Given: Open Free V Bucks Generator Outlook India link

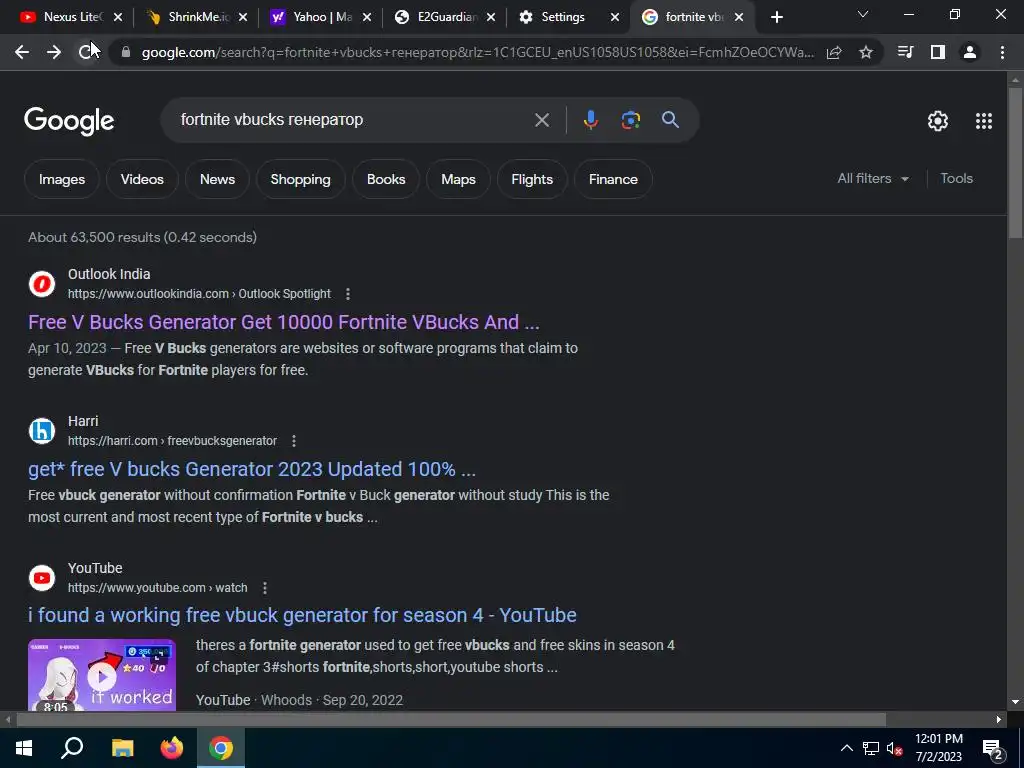Looking at the screenshot, I should pyautogui.click(x=284, y=322).
